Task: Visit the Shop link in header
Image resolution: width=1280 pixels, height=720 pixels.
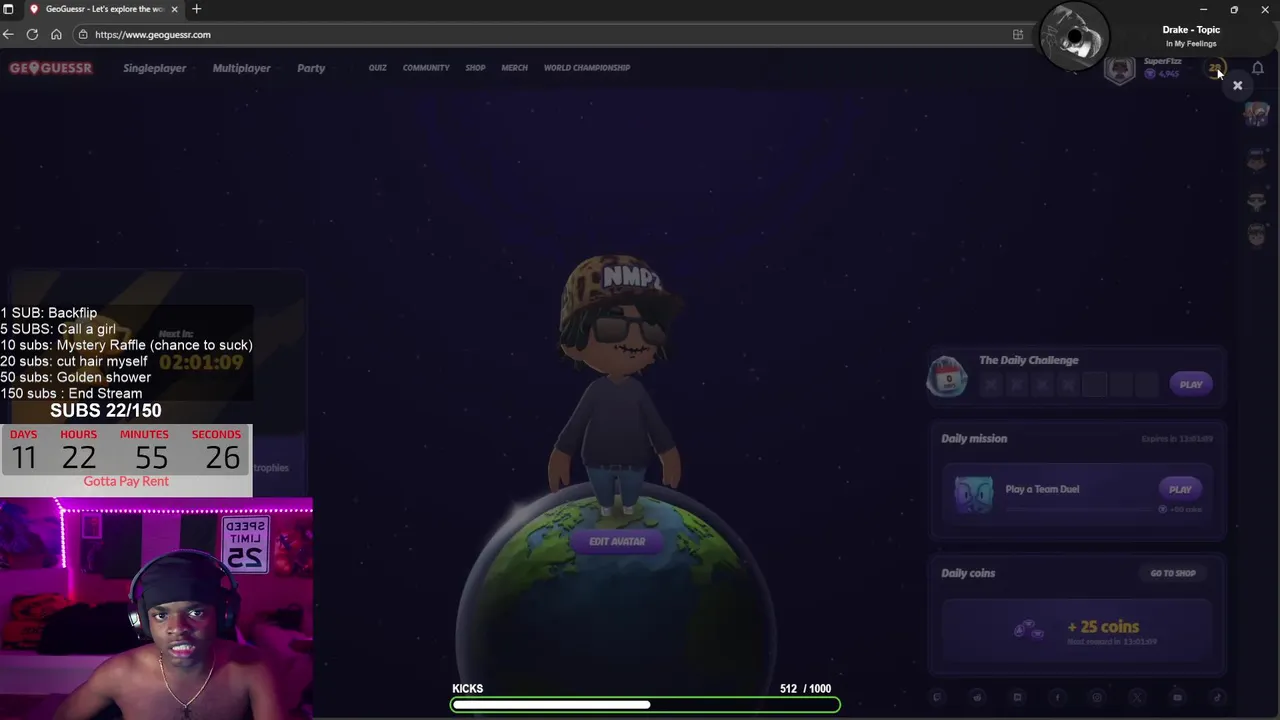Action: (475, 68)
